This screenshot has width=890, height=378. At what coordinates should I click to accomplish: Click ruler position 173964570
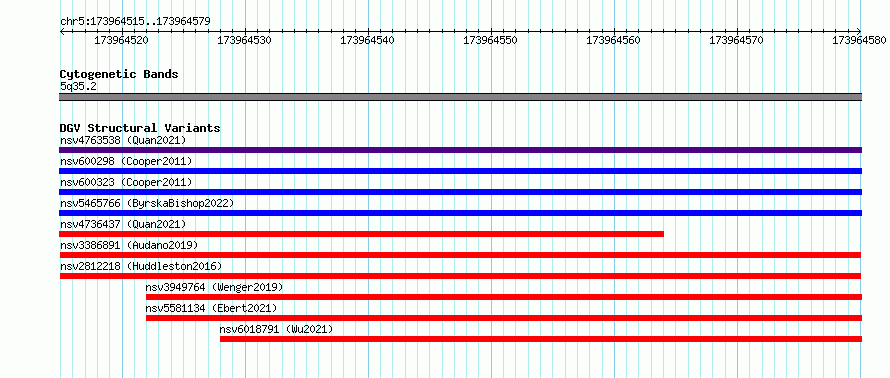[737, 40]
